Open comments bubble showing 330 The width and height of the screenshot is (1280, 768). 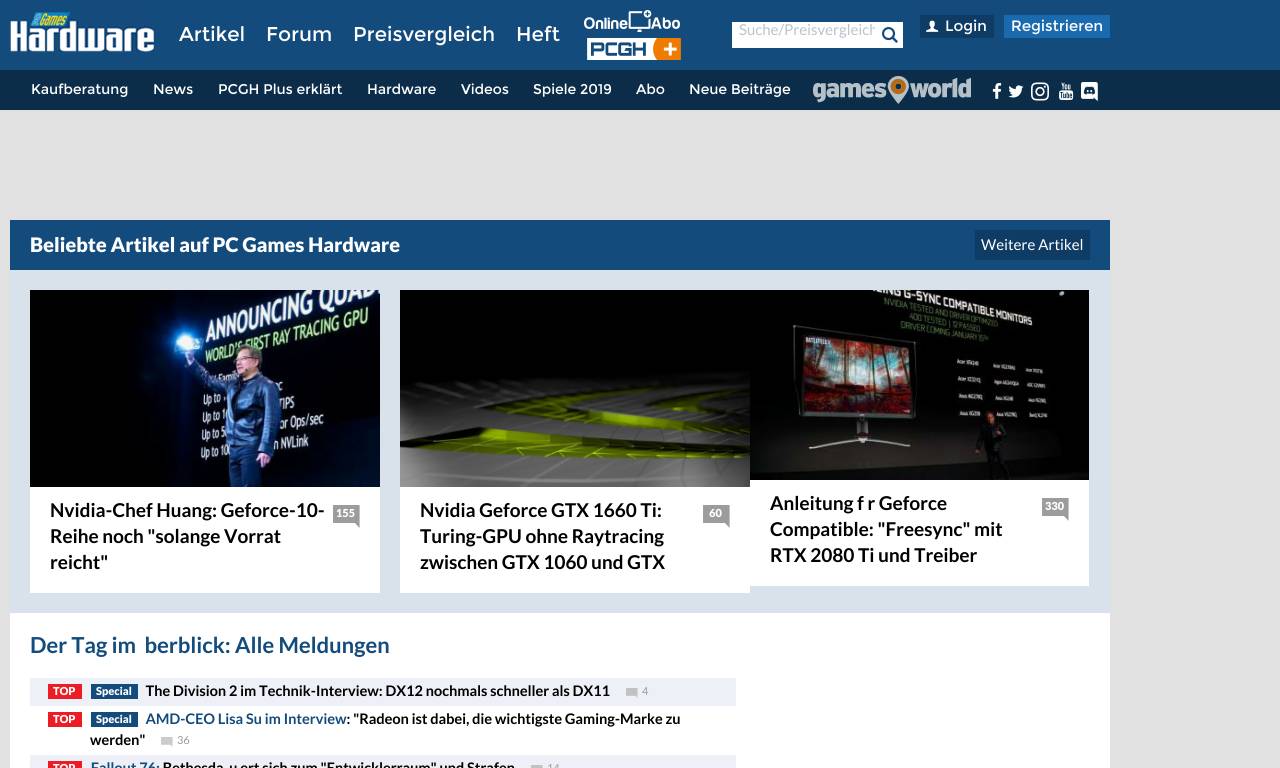coord(1054,507)
